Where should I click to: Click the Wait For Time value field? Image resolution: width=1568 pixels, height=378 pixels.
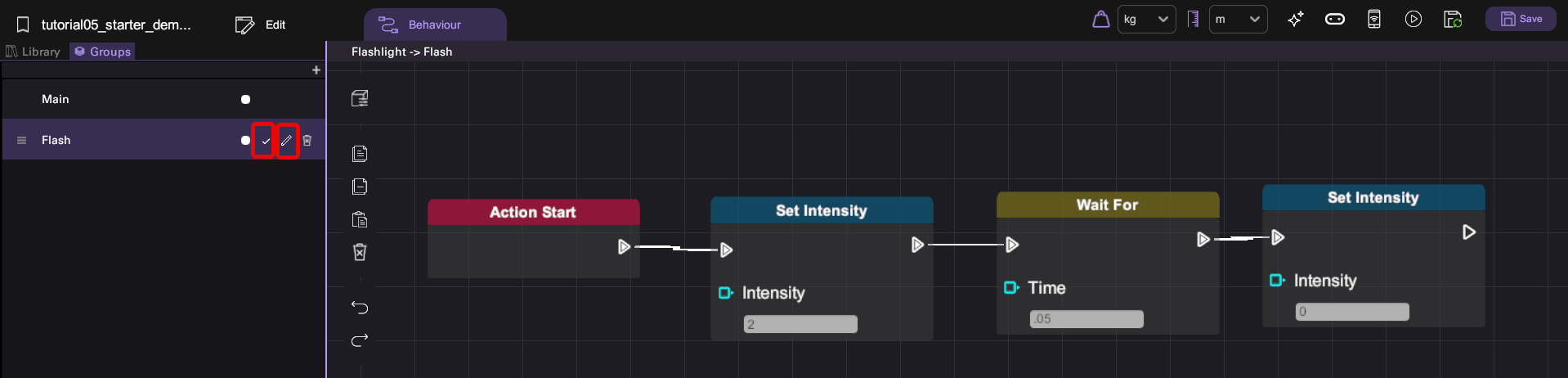(x=1086, y=319)
